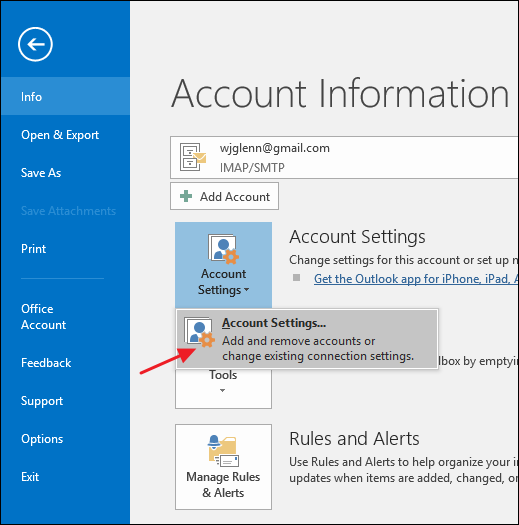
Task: Open the wjglenn@gmail.com account selector
Action: (344, 157)
